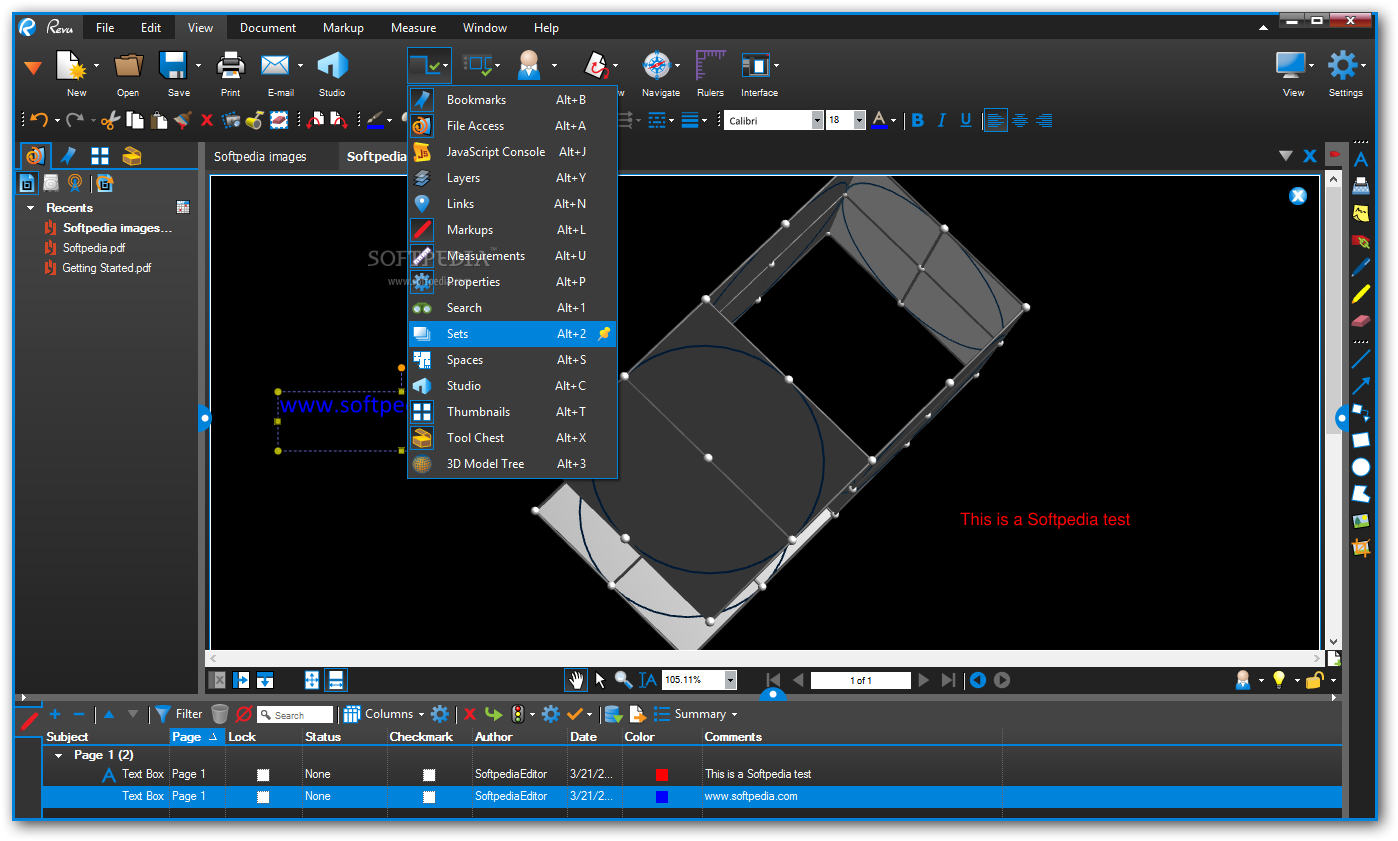
Task: Open the Interface dropdown arrow
Action: (x=776, y=66)
